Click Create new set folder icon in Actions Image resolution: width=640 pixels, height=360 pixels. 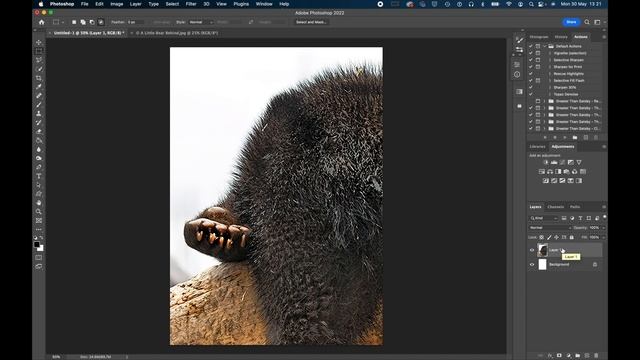point(575,138)
